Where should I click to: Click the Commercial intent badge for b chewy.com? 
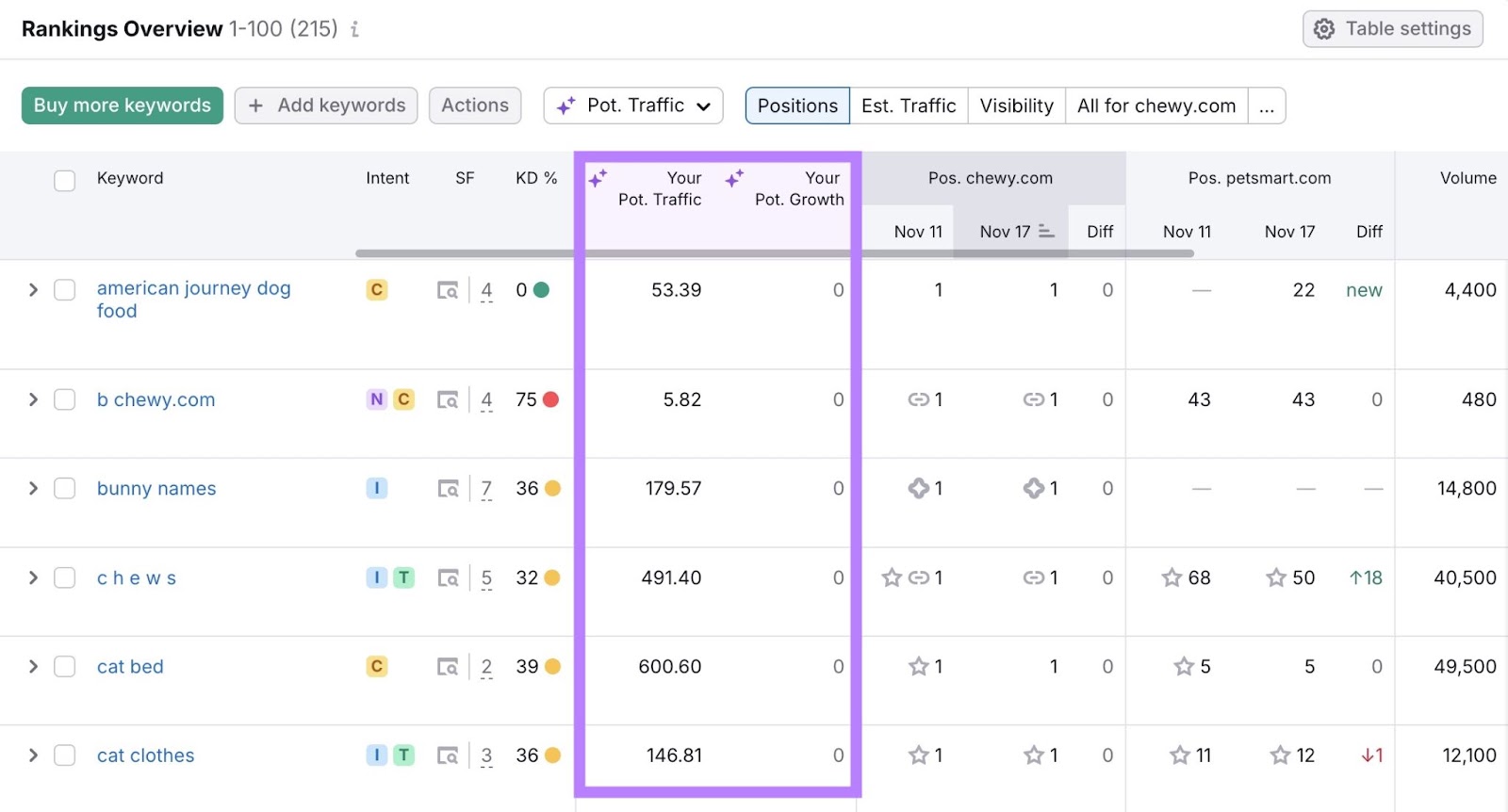403,399
